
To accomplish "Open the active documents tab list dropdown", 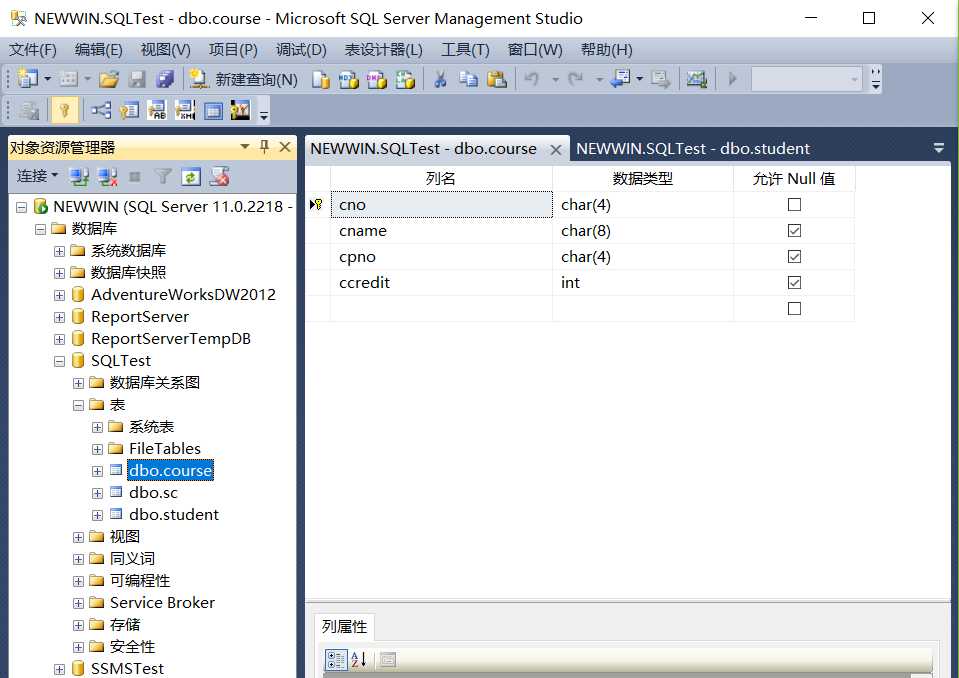I will (939, 148).
